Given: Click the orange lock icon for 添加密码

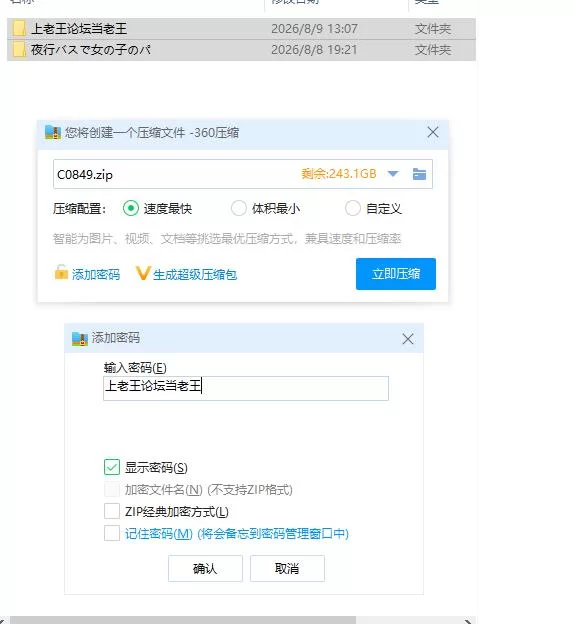Looking at the screenshot, I should [x=61, y=272].
